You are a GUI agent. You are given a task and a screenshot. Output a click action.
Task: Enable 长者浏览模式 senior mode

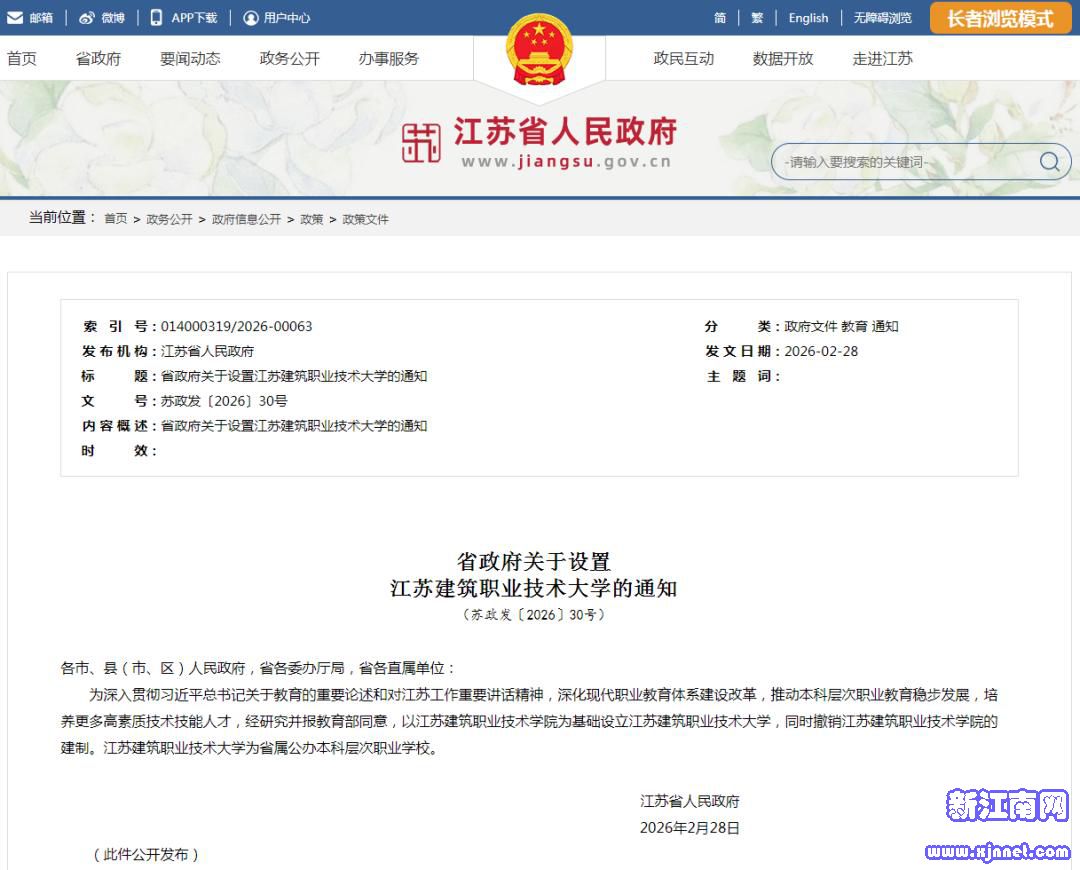coord(1000,18)
